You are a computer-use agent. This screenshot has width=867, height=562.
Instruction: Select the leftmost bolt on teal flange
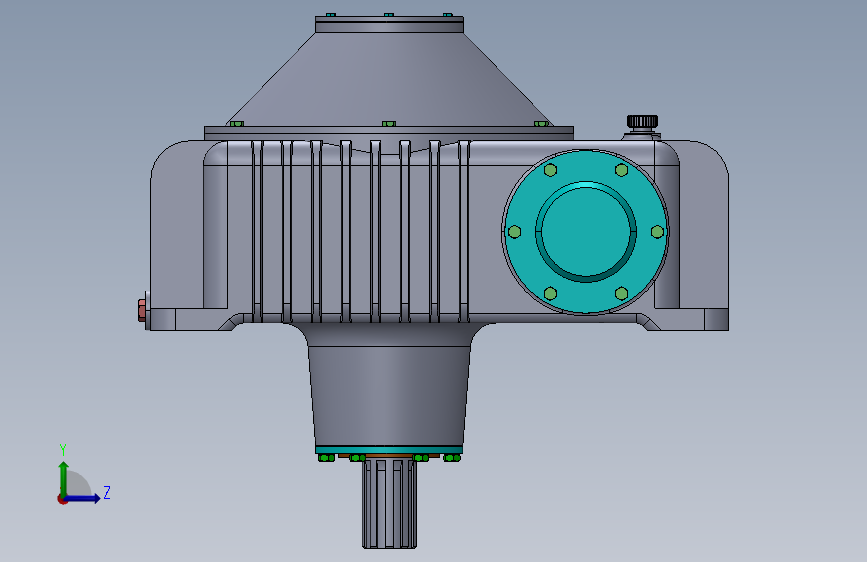tap(514, 232)
